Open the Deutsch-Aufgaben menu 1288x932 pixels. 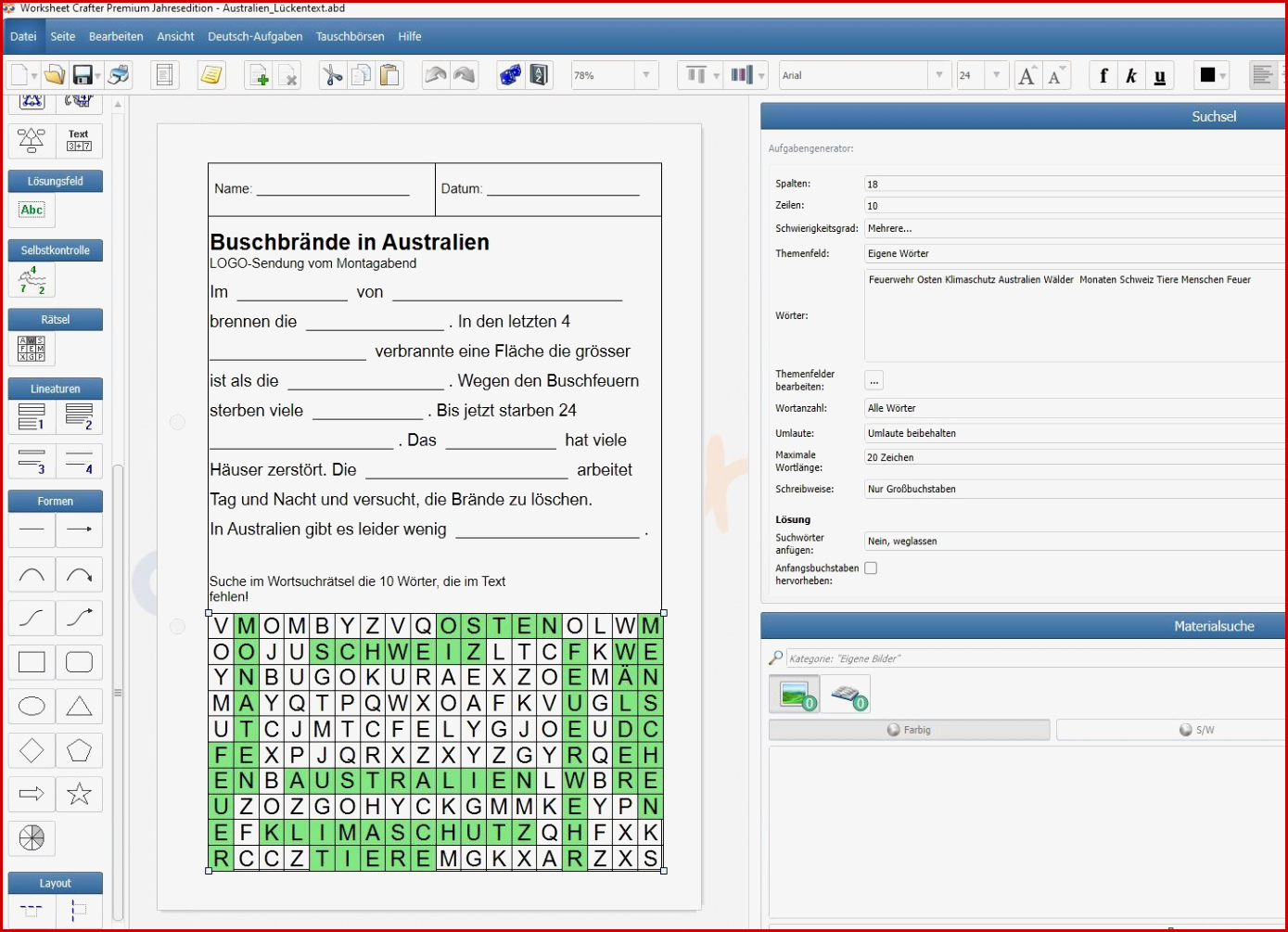point(255,36)
